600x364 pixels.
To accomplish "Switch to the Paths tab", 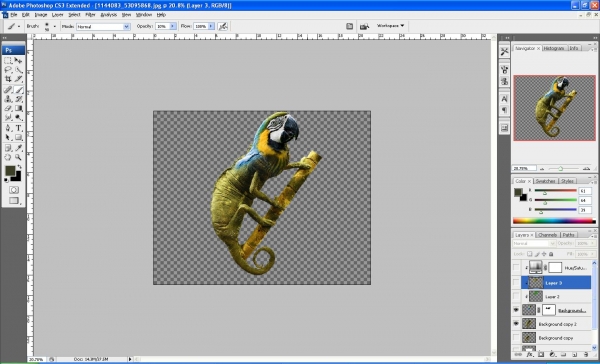I will pos(569,235).
